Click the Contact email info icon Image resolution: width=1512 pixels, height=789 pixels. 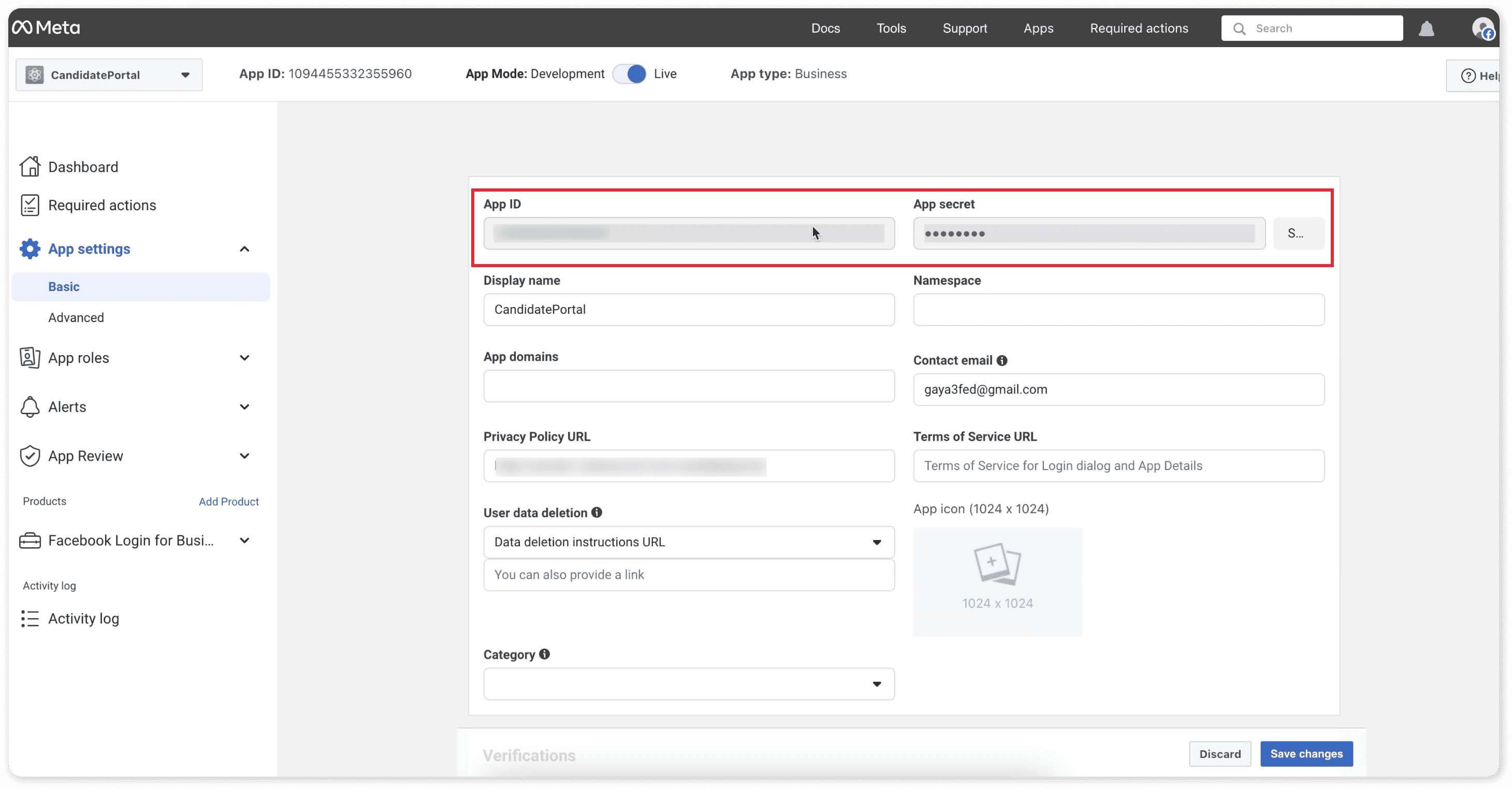point(1002,360)
